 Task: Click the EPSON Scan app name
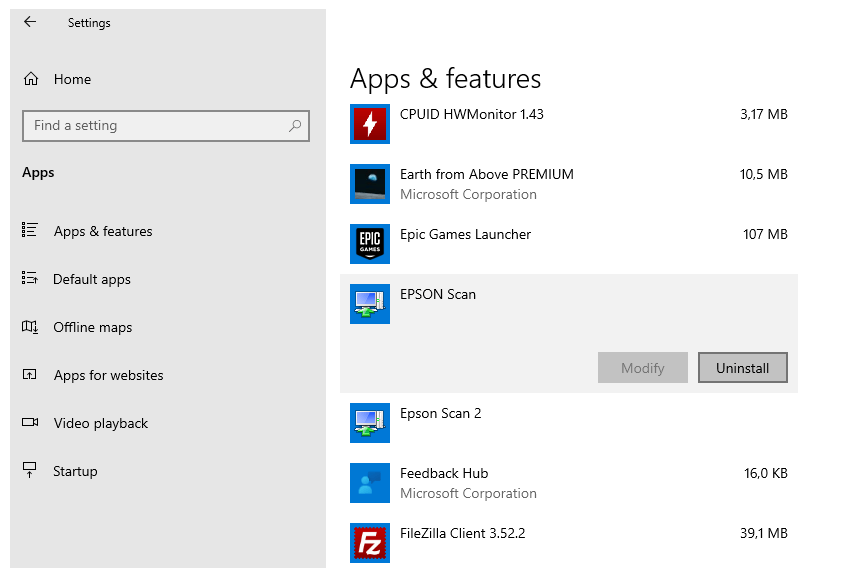tap(438, 294)
